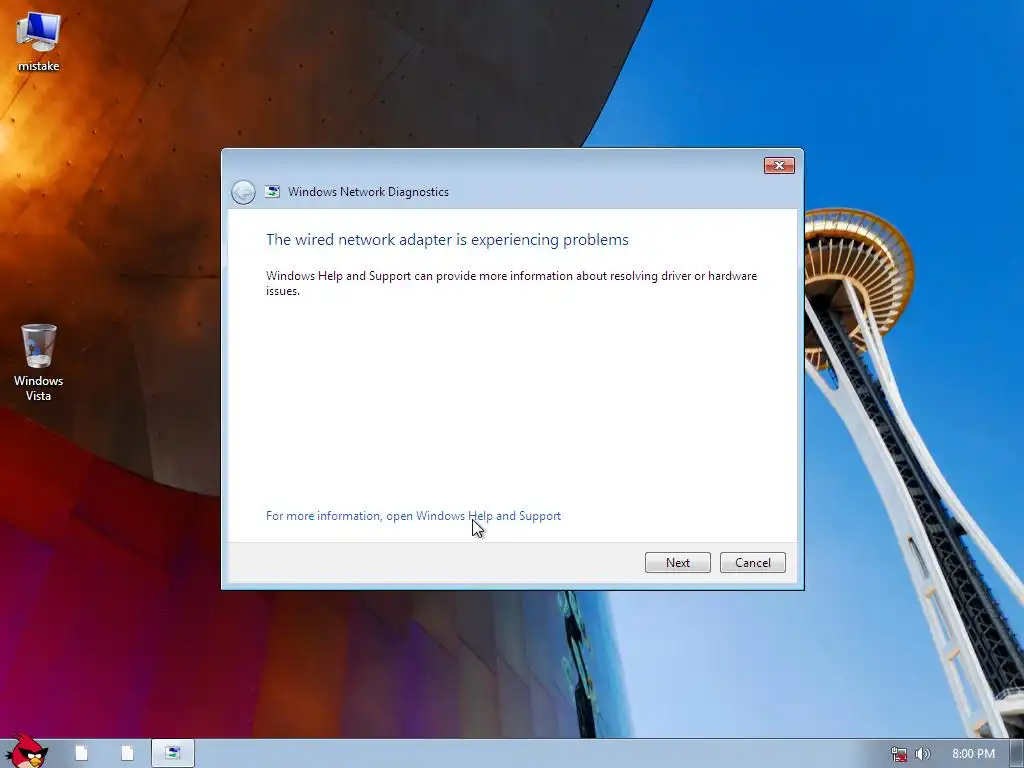The image size is (1024, 768).
Task: Click the Next button
Action: [x=677, y=562]
